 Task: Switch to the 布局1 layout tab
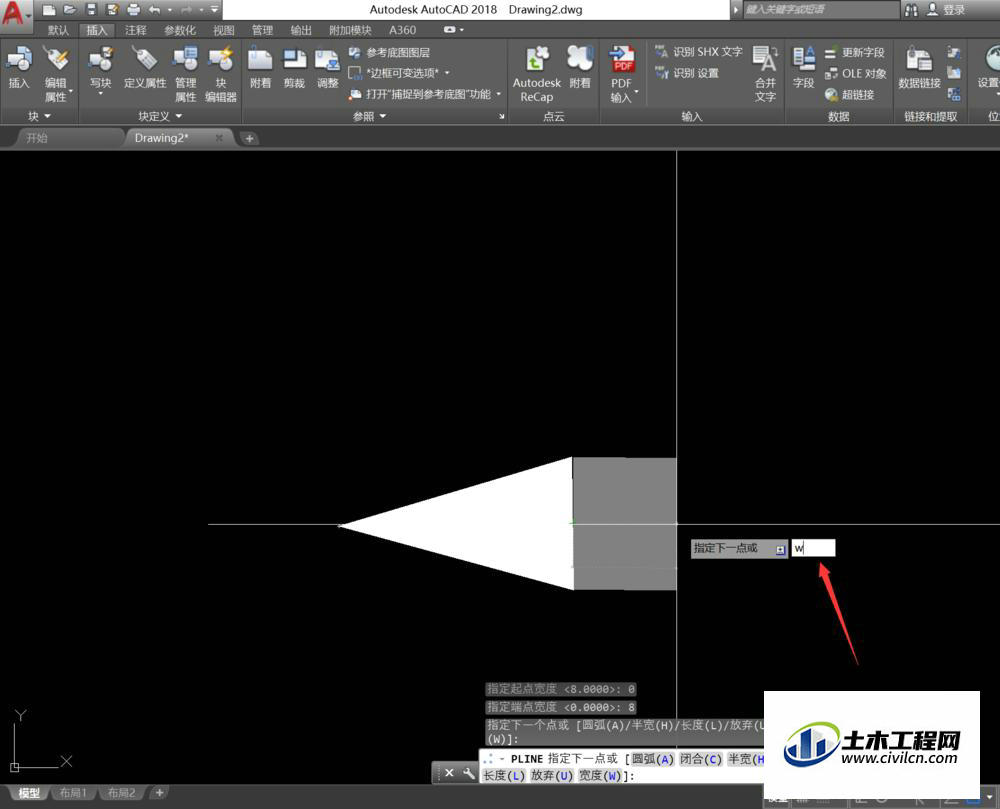(x=73, y=792)
